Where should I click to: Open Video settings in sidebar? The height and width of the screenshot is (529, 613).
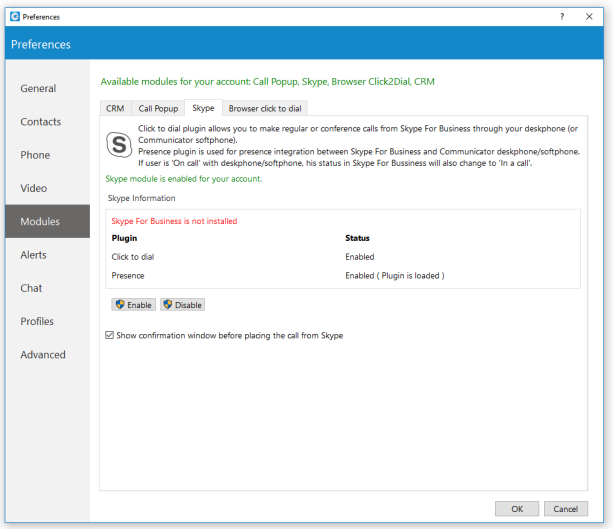47,188
